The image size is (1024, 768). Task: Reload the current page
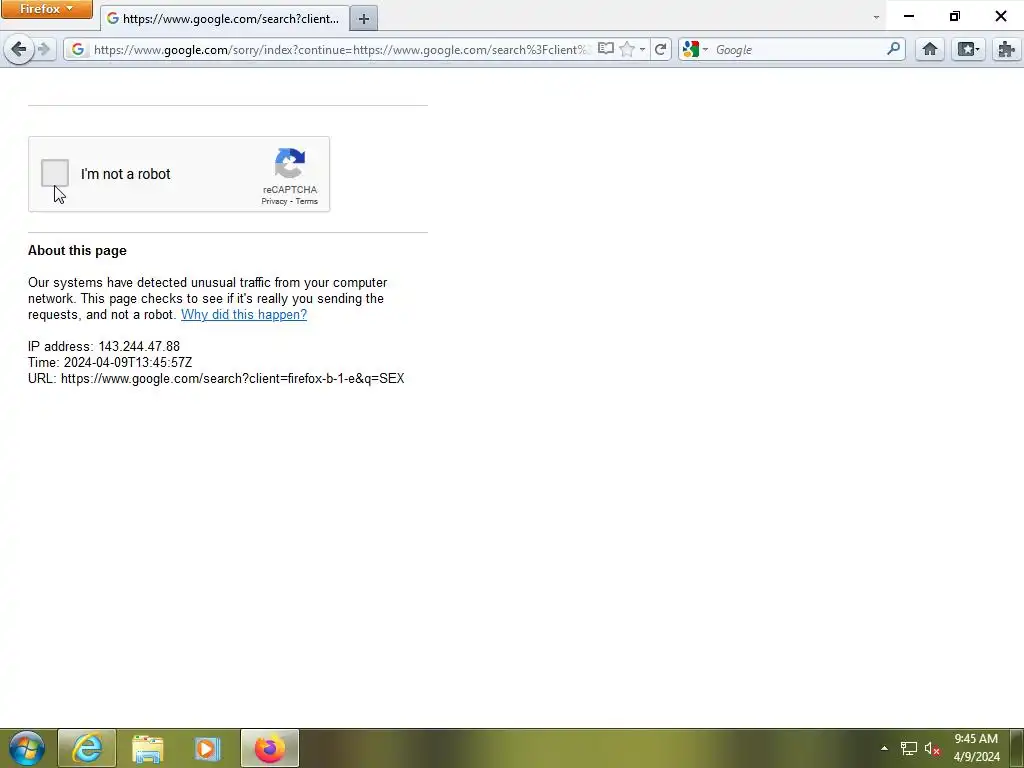click(x=660, y=49)
